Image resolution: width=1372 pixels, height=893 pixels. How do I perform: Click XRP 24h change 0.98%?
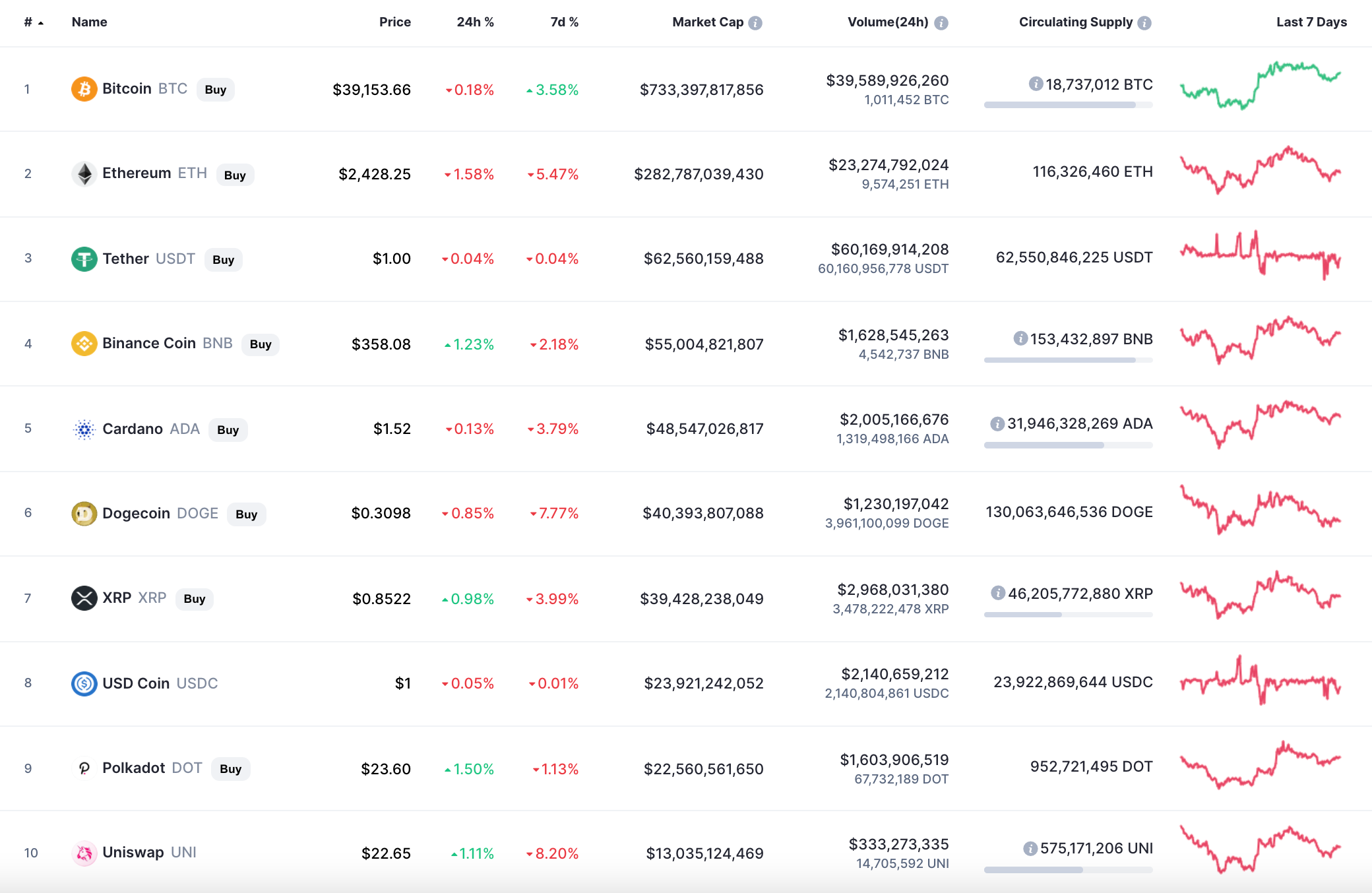tap(468, 599)
